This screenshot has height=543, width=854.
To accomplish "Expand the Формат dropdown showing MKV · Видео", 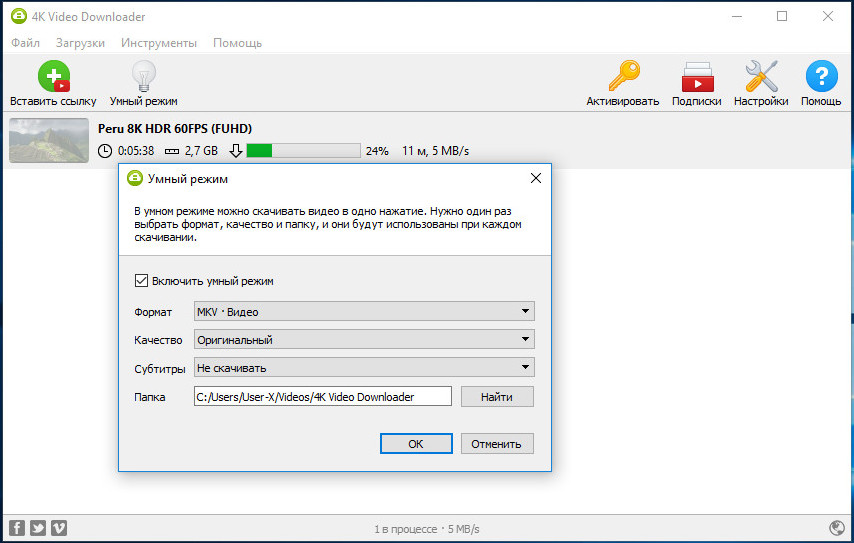I will [x=364, y=312].
